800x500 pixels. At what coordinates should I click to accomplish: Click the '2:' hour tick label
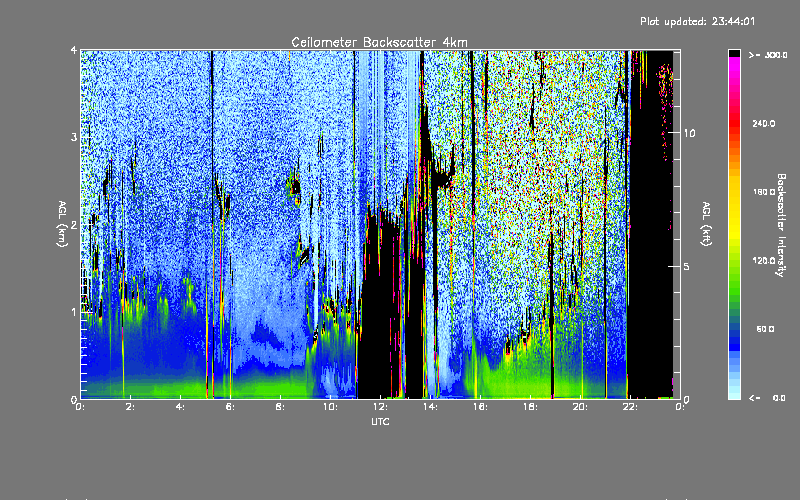131,407
